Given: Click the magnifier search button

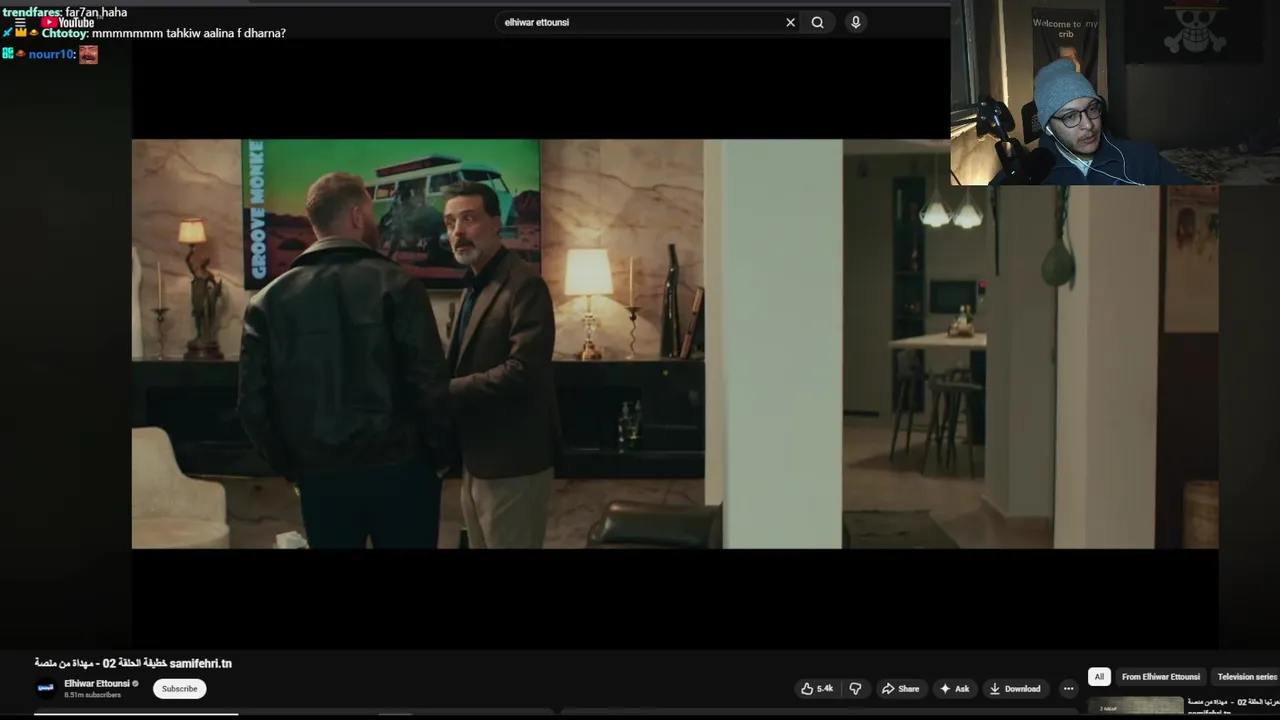Looking at the screenshot, I should [818, 22].
